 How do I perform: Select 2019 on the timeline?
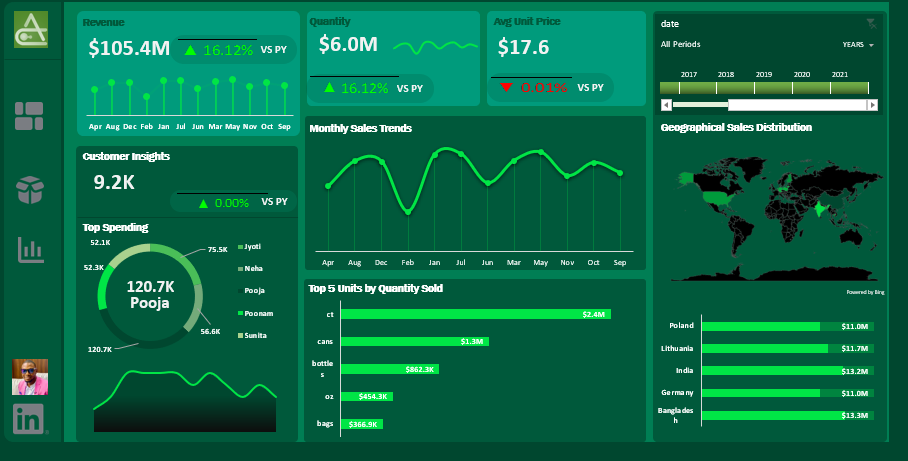(773, 88)
